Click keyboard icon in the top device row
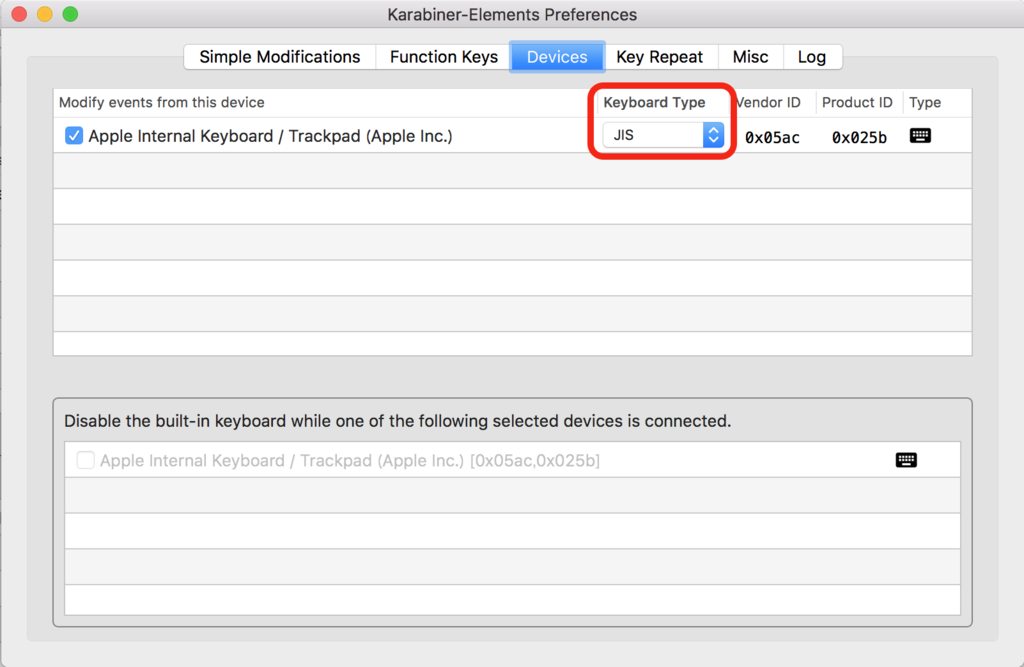The width and height of the screenshot is (1024, 667). pyautogui.click(x=920, y=135)
